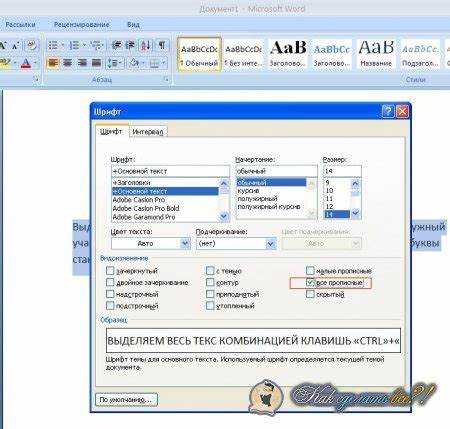
Task: Expand the Абзац group dialog launcher
Action: pos(166,80)
